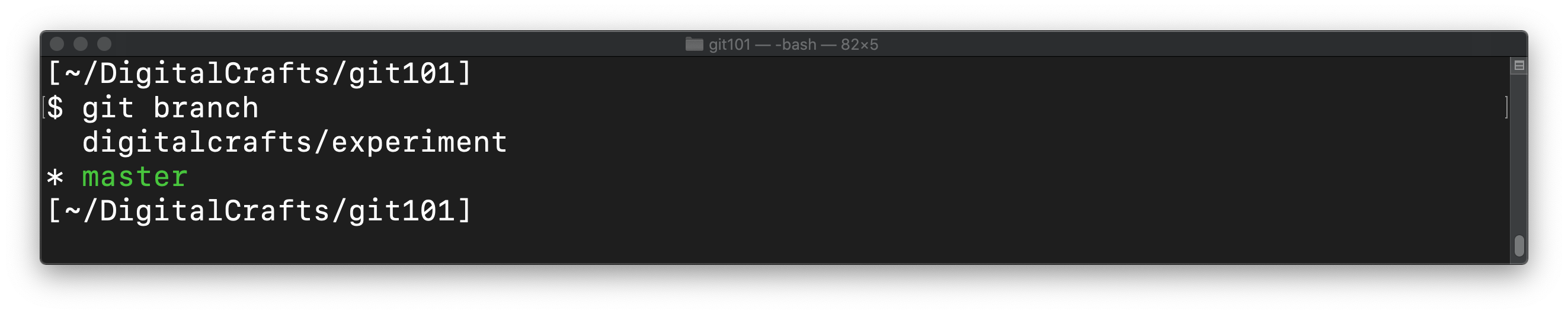Minimize the terminal window
This screenshot has width=1568, height=314.
pos(81,44)
